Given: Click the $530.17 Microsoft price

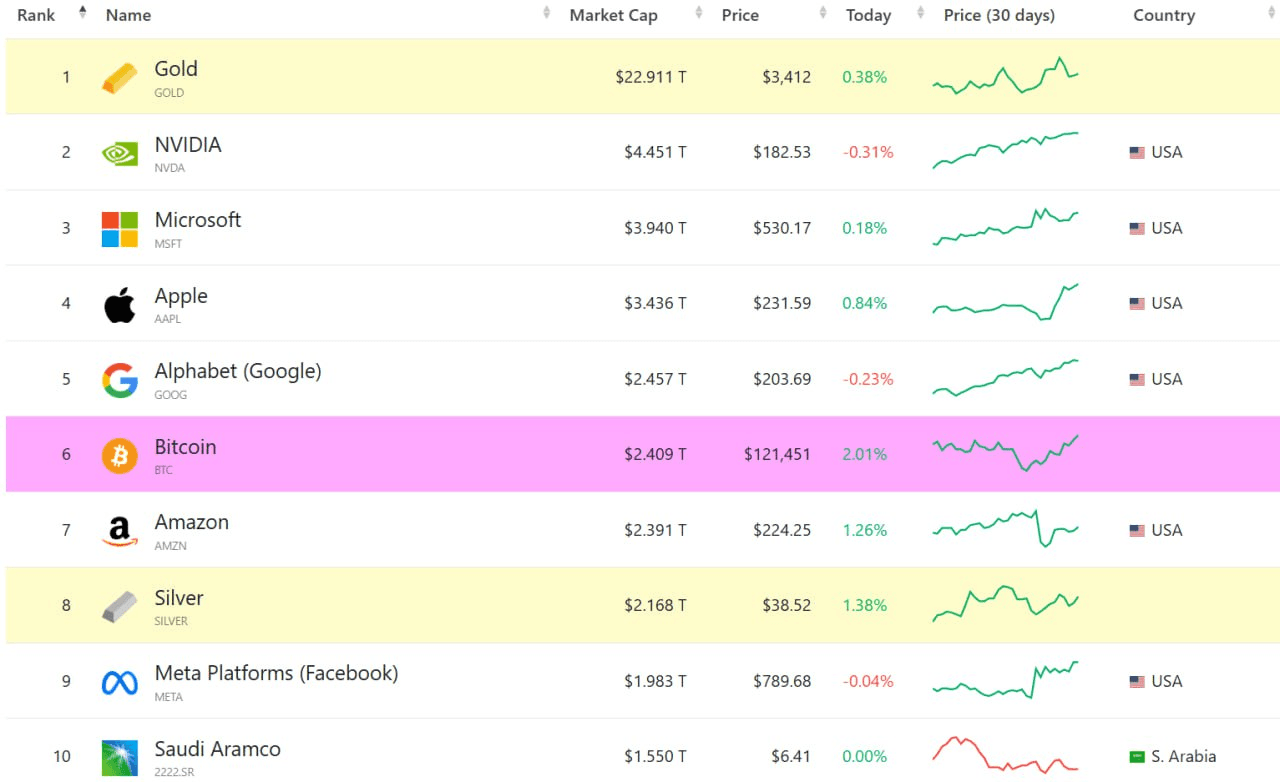Looking at the screenshot, I should point(782,229).
